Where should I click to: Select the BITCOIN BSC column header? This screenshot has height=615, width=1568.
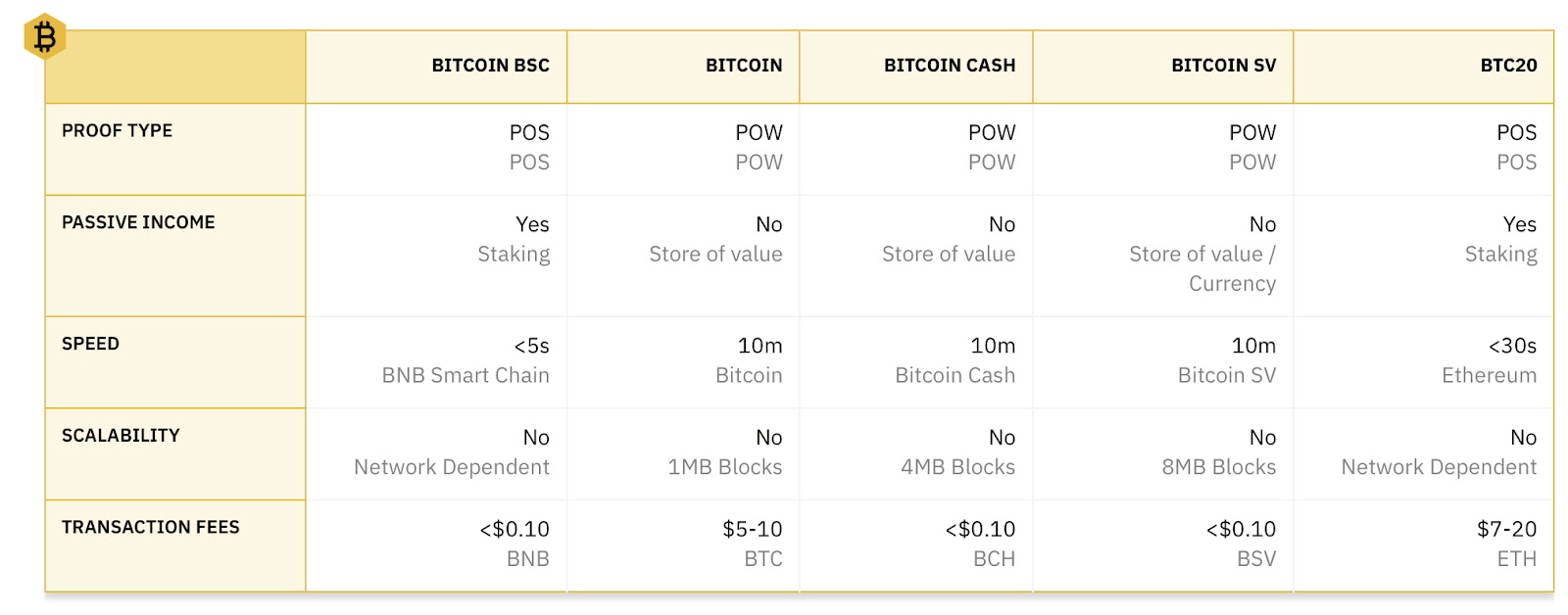coord(490,66)
